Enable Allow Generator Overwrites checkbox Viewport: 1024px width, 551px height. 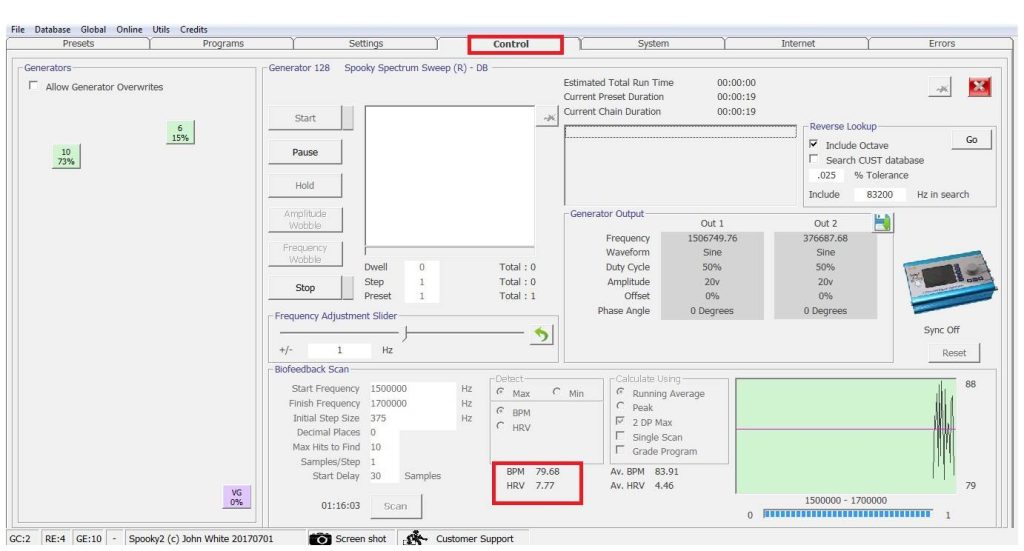[34, 87]
